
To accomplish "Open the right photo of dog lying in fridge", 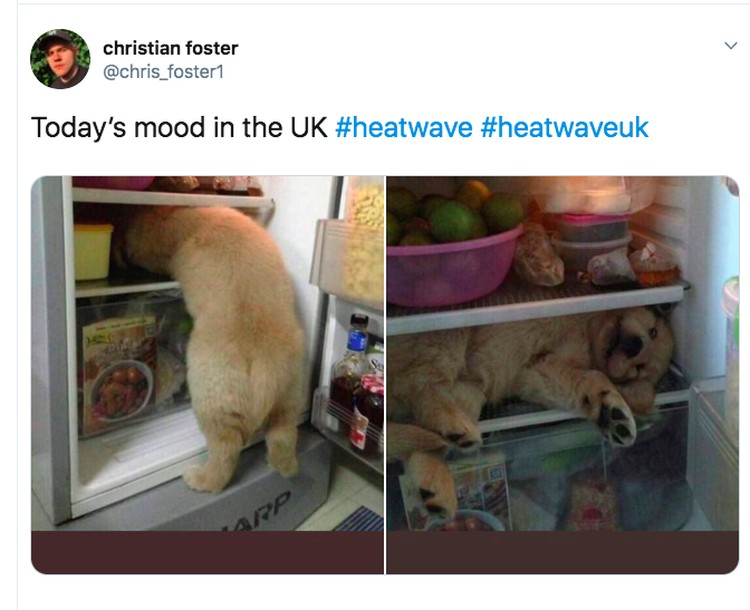I will click(x=563, y=354).
